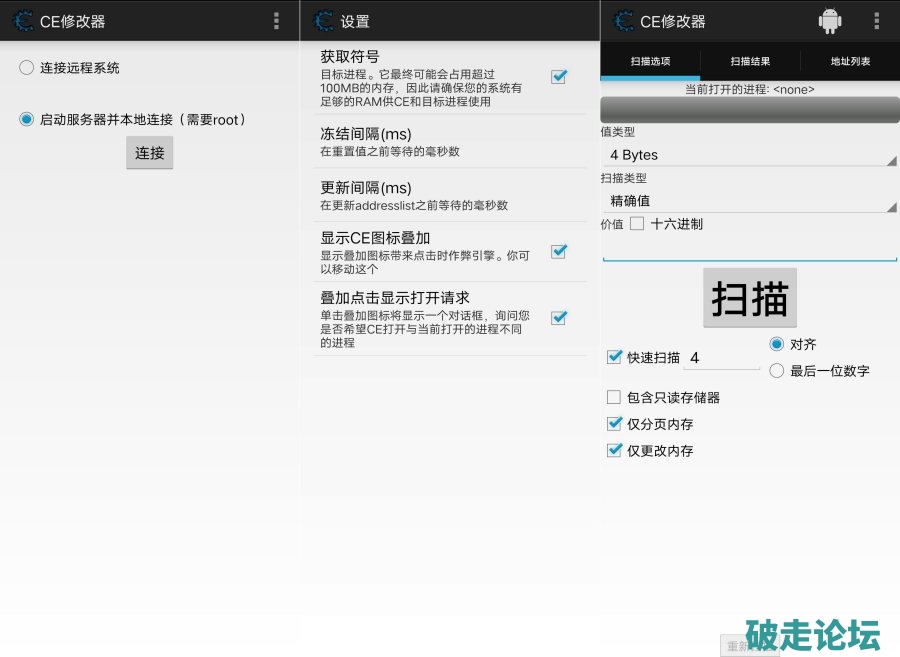Click the scan value input field
The width and height of the screenshot is (900, 657).
coord(750,248)
